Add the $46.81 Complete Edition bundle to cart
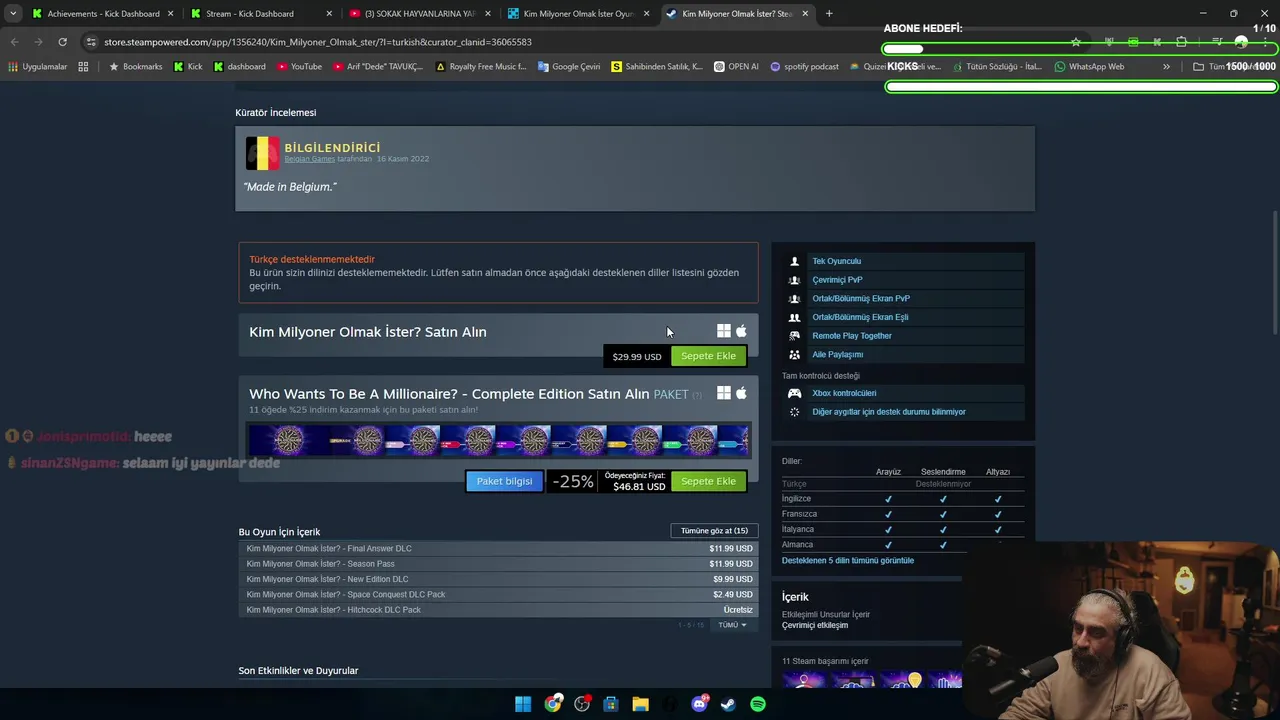 (x=708, y=481)
